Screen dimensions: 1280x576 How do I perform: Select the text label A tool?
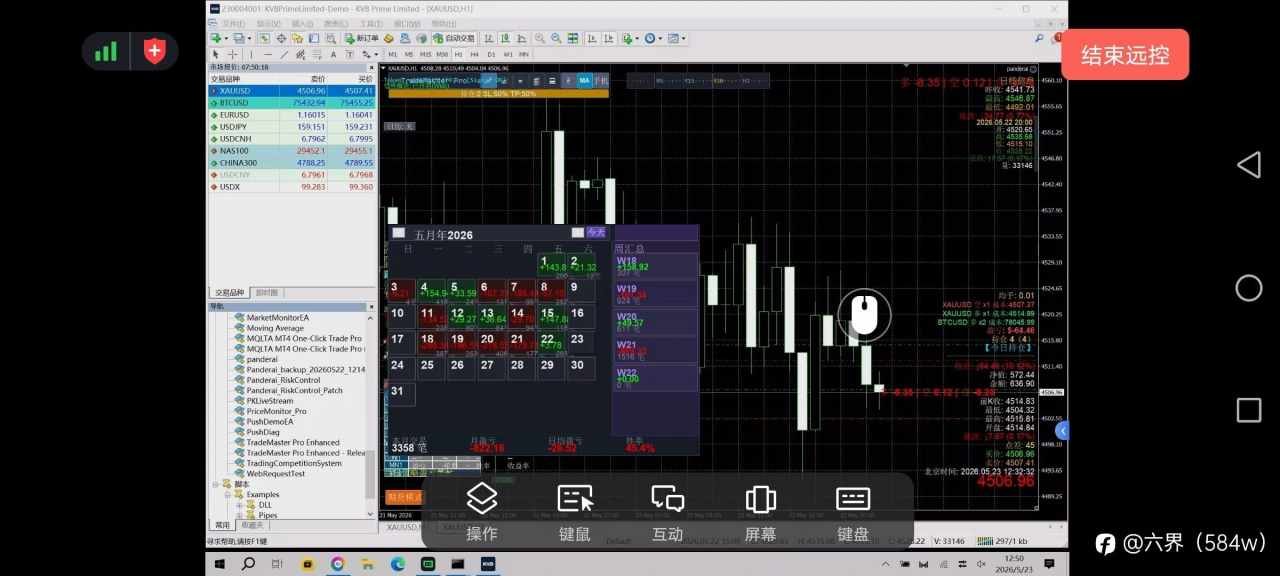(333, 54)
